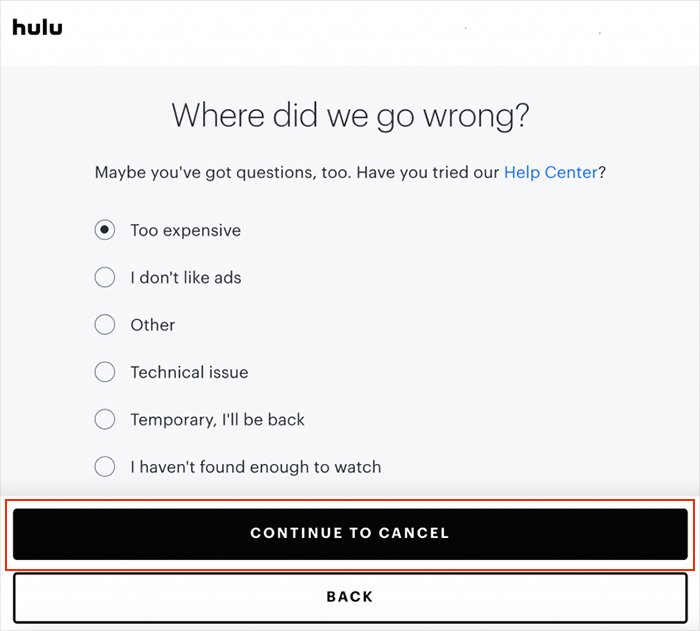
Task: Open the Help Center link
Action: (x=550, y=173)
